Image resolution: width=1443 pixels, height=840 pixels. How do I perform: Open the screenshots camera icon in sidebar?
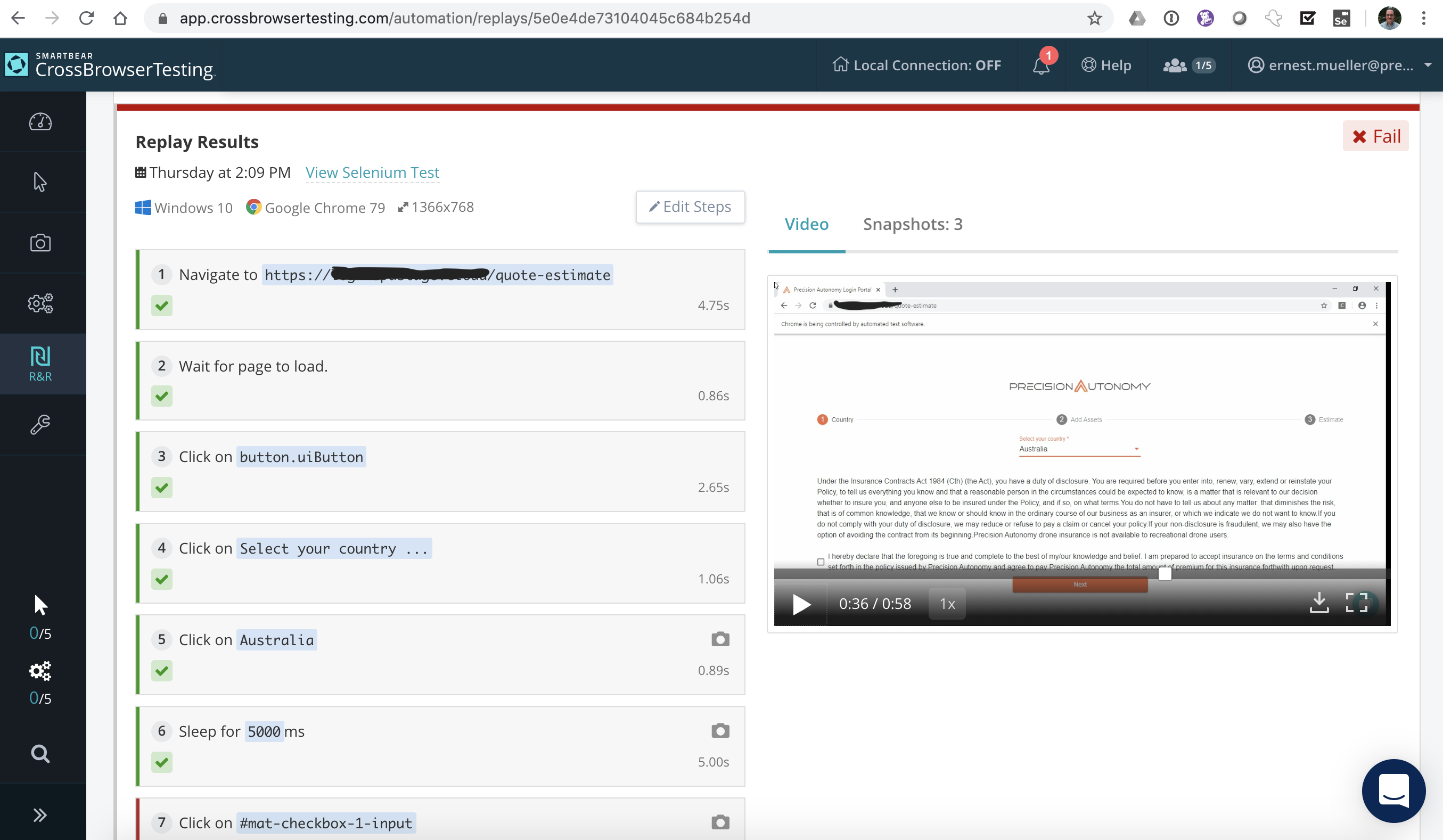point(40,243)
